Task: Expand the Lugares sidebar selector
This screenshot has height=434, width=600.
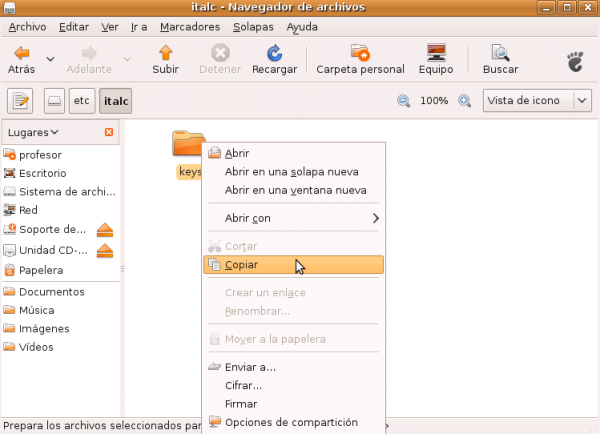Action: pos(32,132)
